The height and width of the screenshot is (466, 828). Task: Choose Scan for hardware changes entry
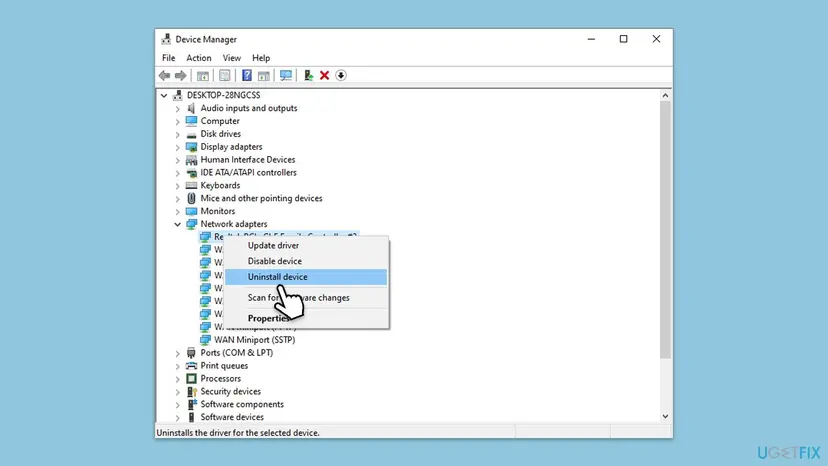coord(306,297)
